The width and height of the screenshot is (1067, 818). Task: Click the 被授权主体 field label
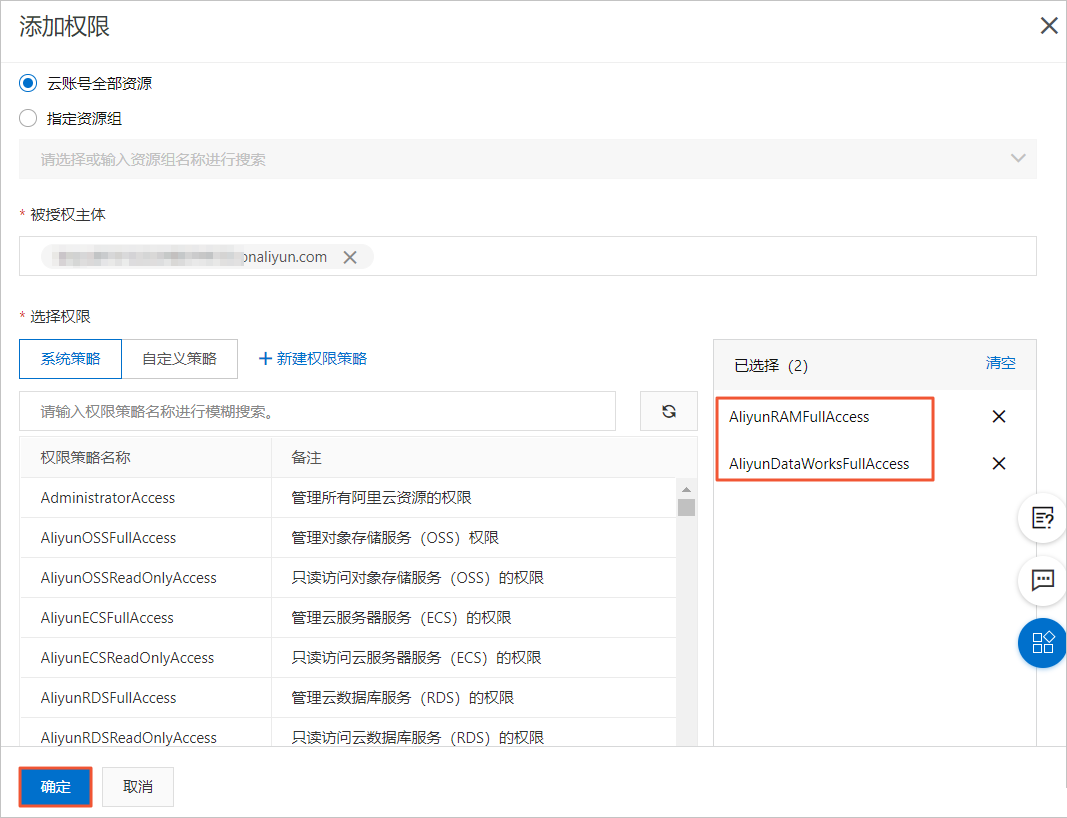click(67, 215)
